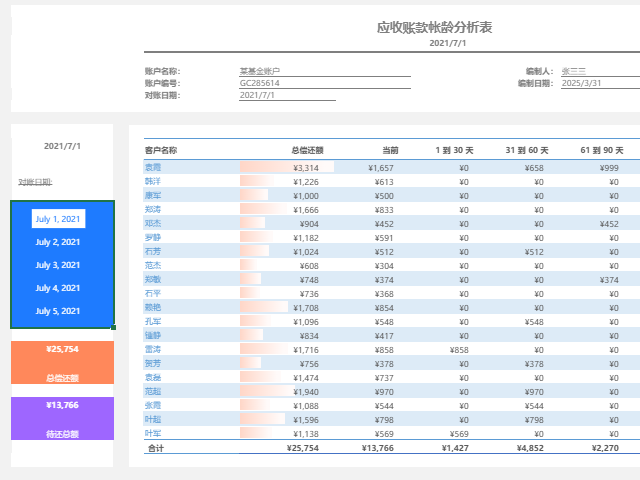Click the ¥4,852 column total
Screen dimensions: 640x480
(x=530, y=448)
